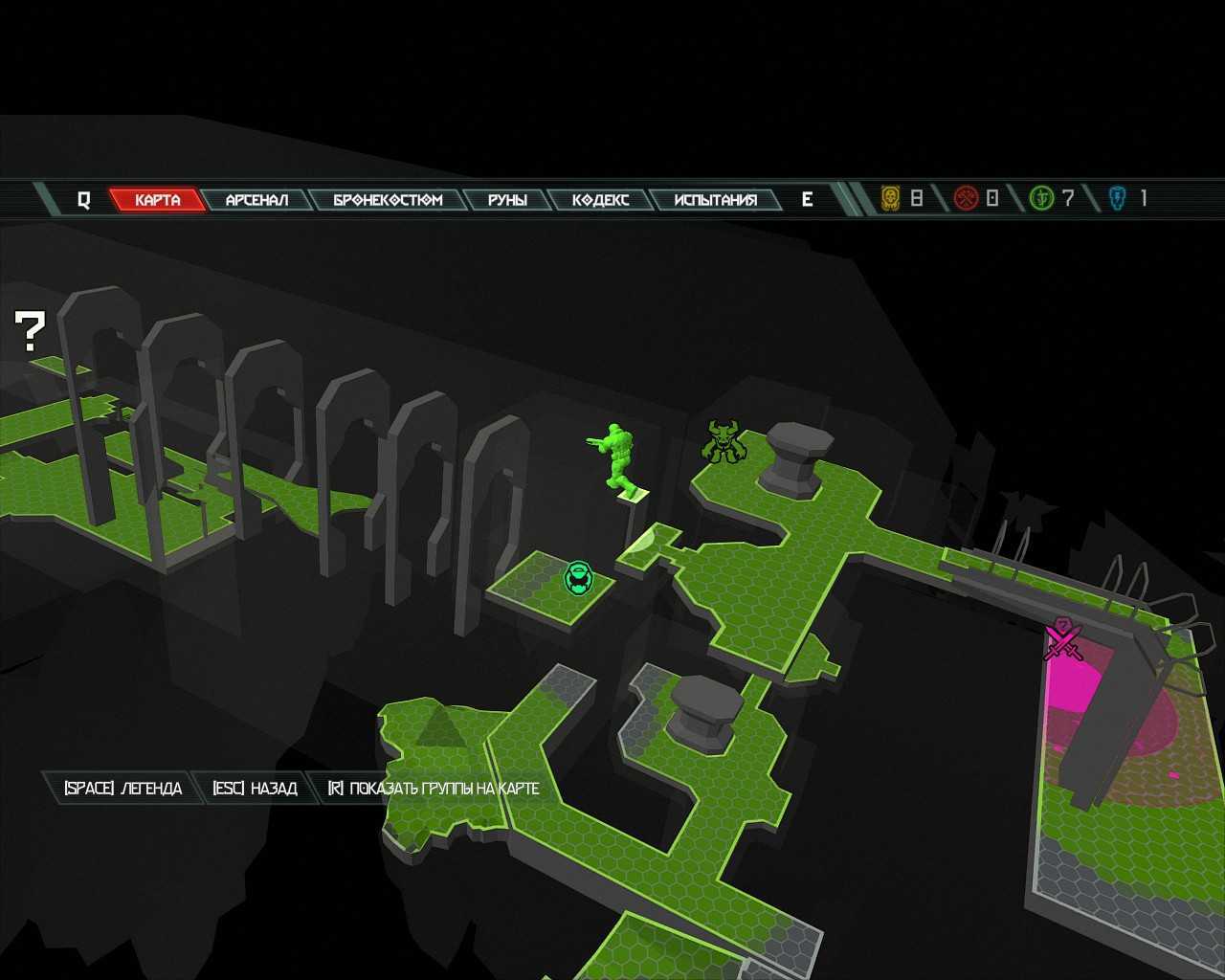Click the blue Argent cell icon
Screen dimensions: 1225x980
[x=1117, y=198]
